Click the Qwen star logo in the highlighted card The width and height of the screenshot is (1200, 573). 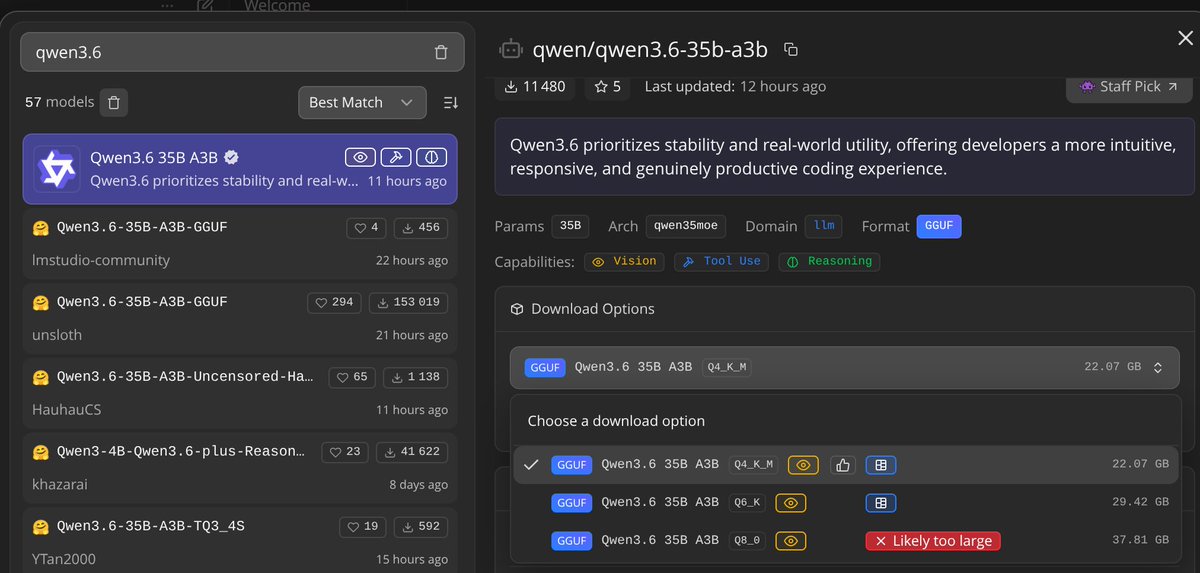coord(56,169)
